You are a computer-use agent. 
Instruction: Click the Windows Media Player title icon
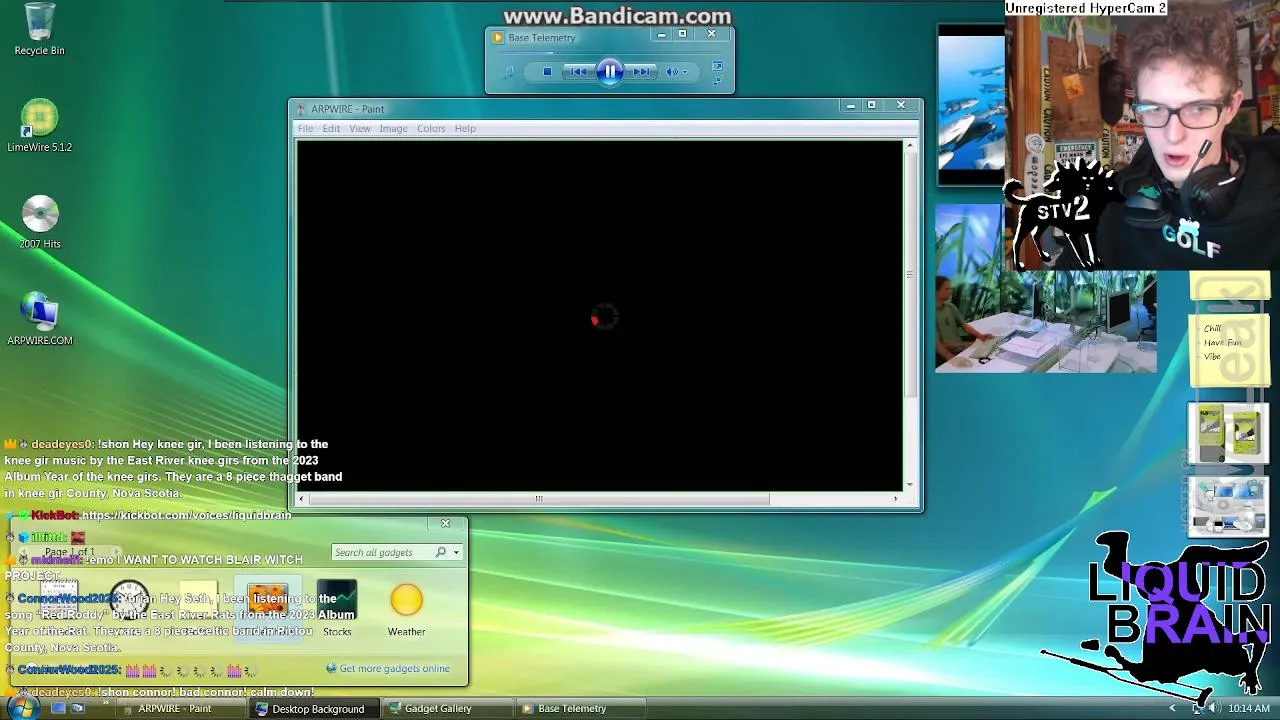tap(498, 38)
